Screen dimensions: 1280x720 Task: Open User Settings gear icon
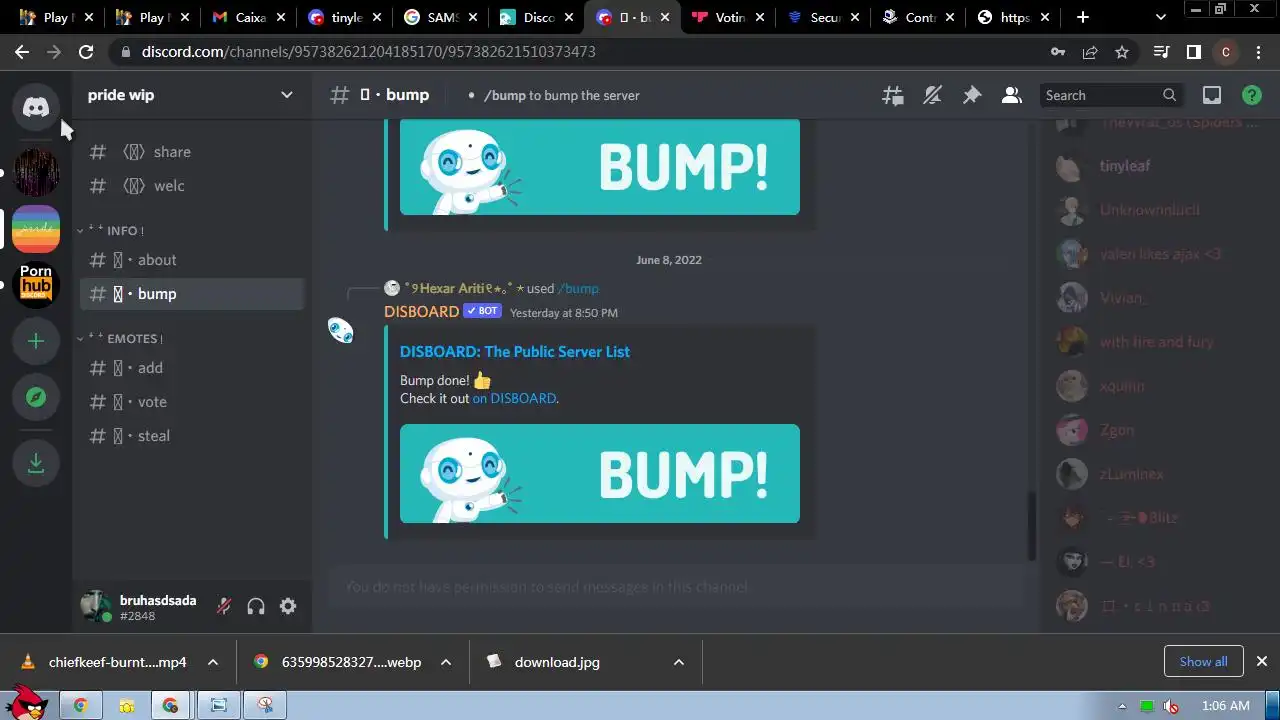pos(288,606)
